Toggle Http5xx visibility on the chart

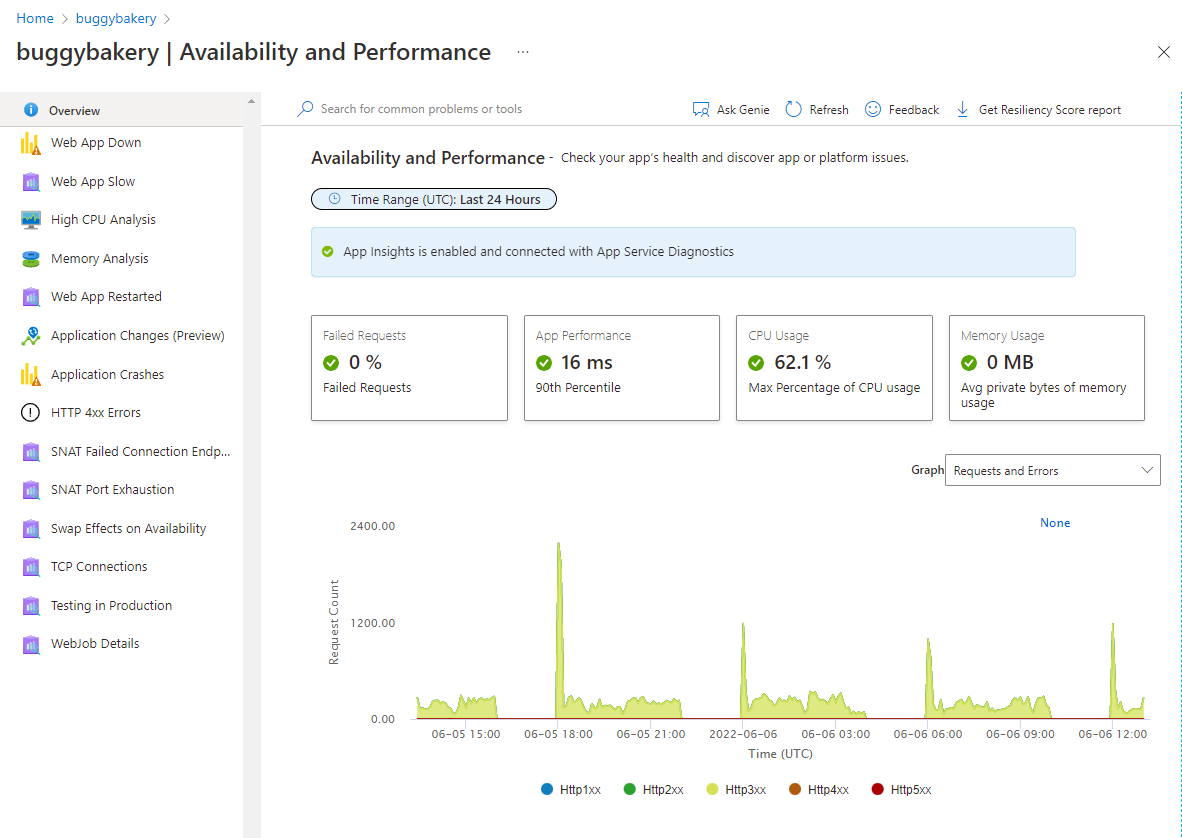coord(900,789)
